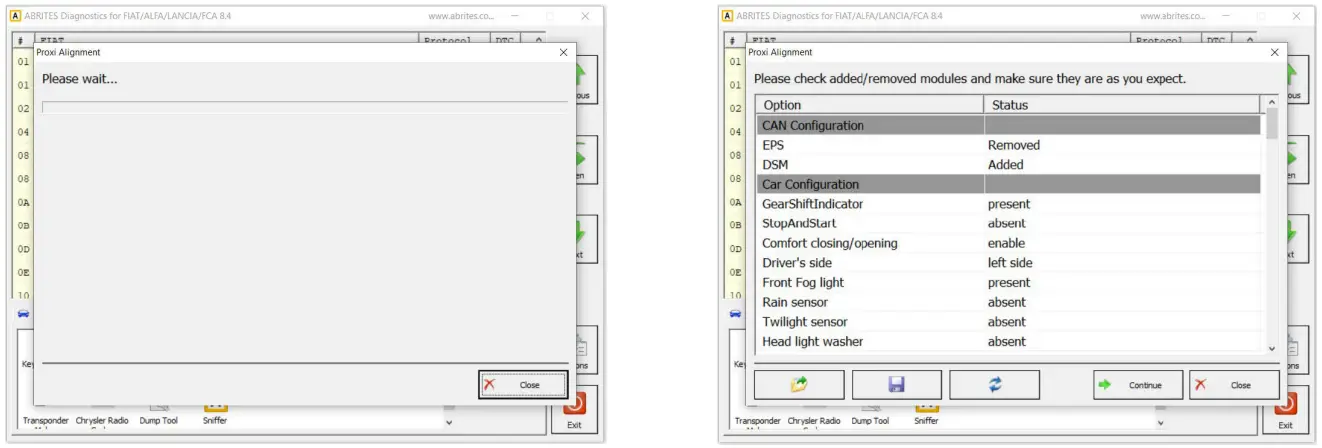Dismiss the module check dialog via its title bar X
Viewport: 1322px width, 448px height.
[x=1274, y=52]
